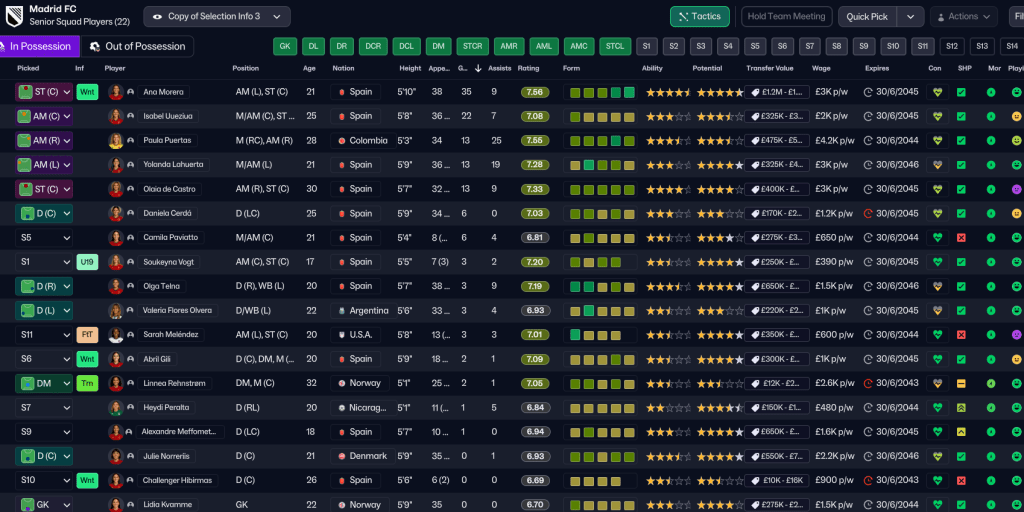Click Paula Puertas' player portrait

(116, 140)
